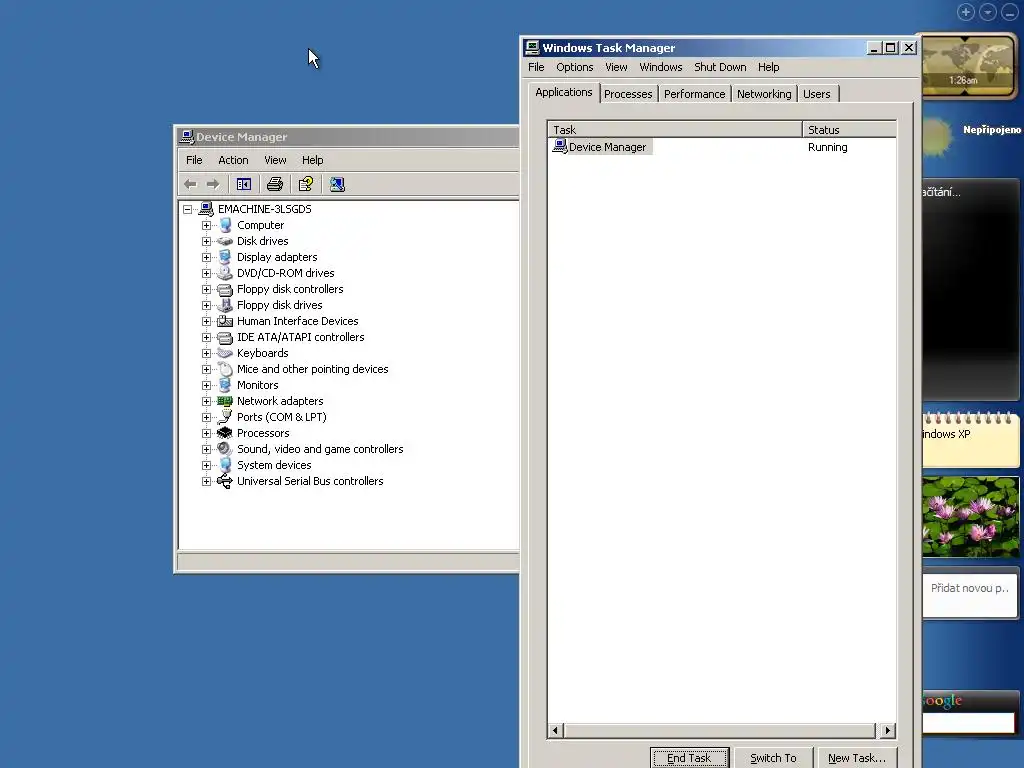
Task: Expand the Network adapters node
Action: [x=206, y=402]
